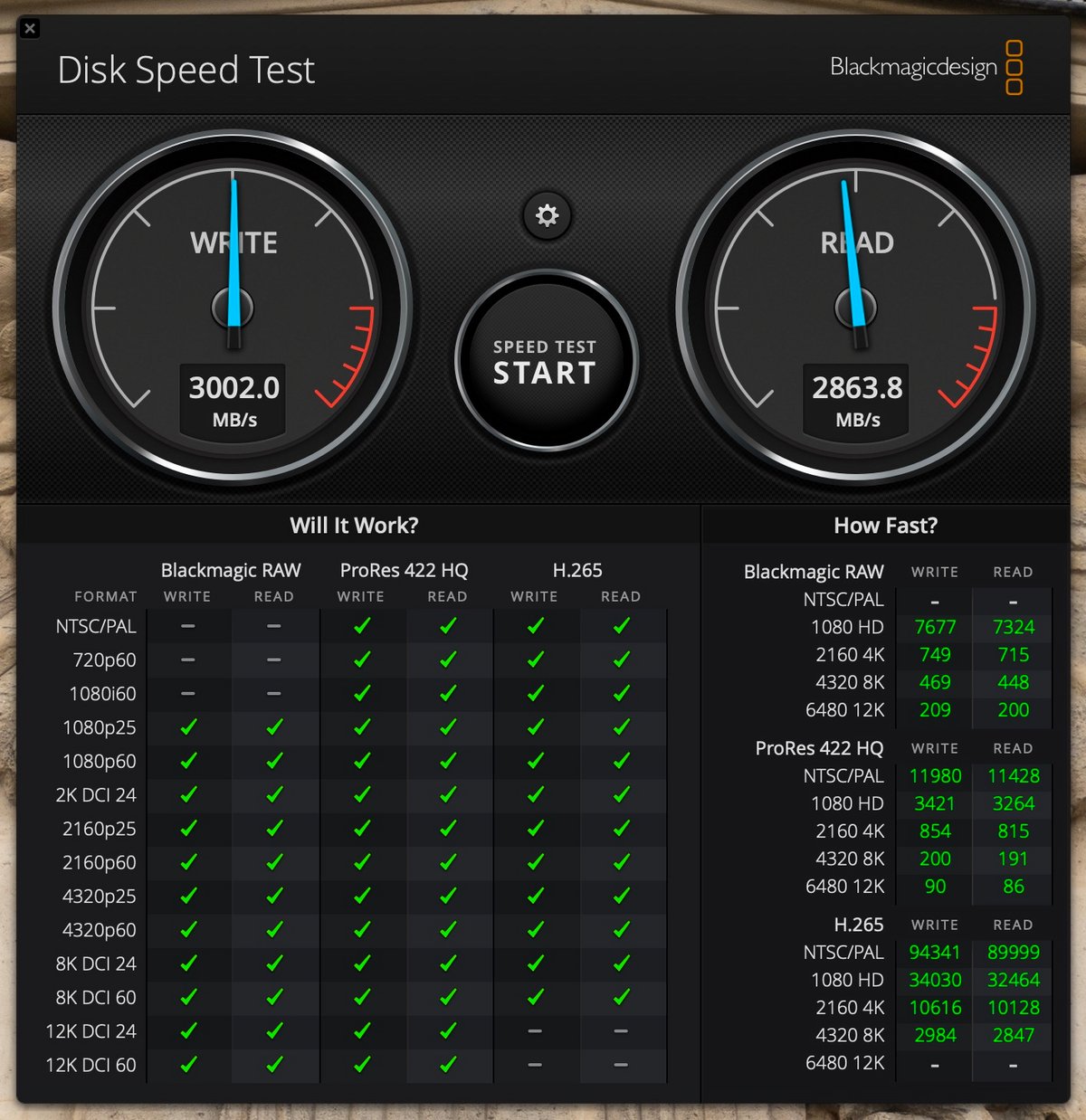Click the ProRes 422 HQ heading in How Fast panel
The image size is (1086, 1120).
(820, 749)
